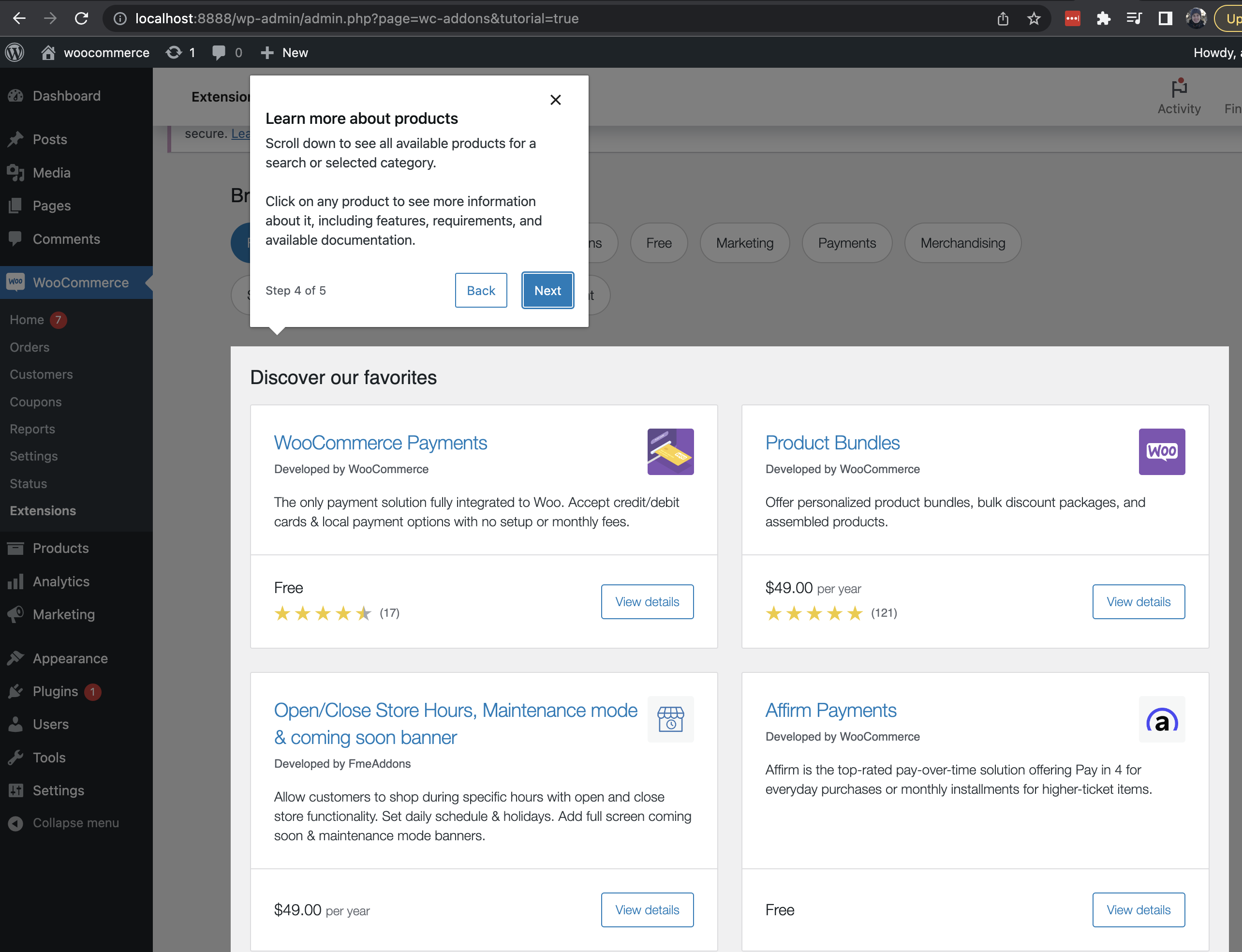
Task: View details for WooCommerce Payments
Action: (x=647, y=602)
